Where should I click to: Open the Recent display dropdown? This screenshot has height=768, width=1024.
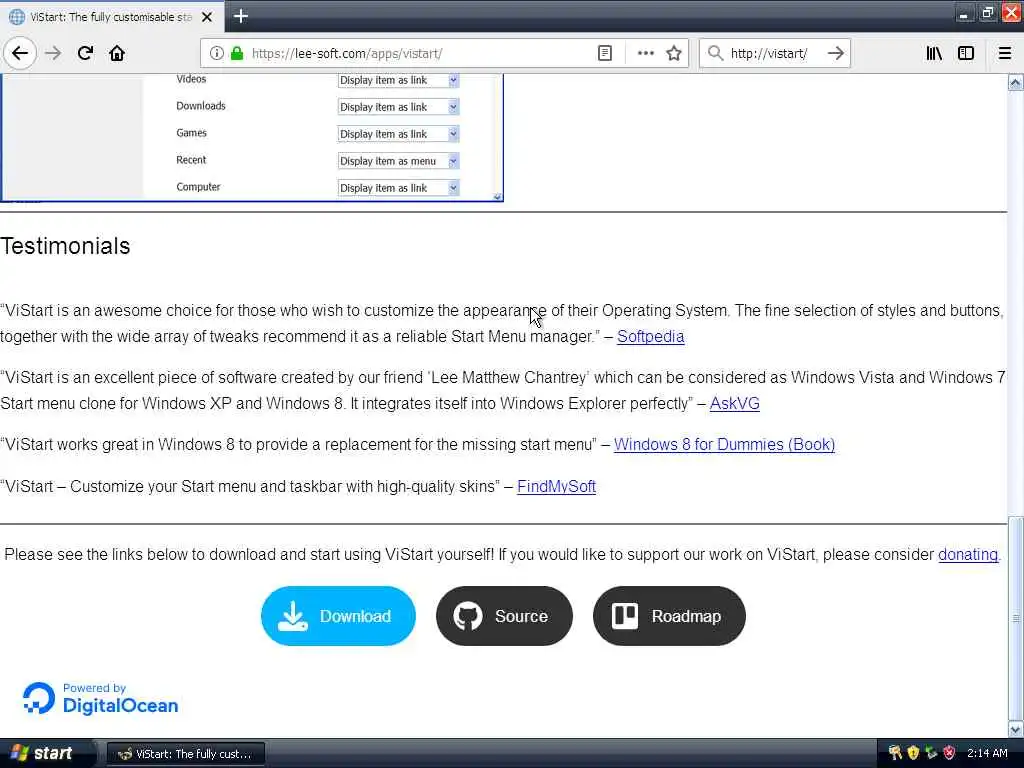(x=398, y=161)
